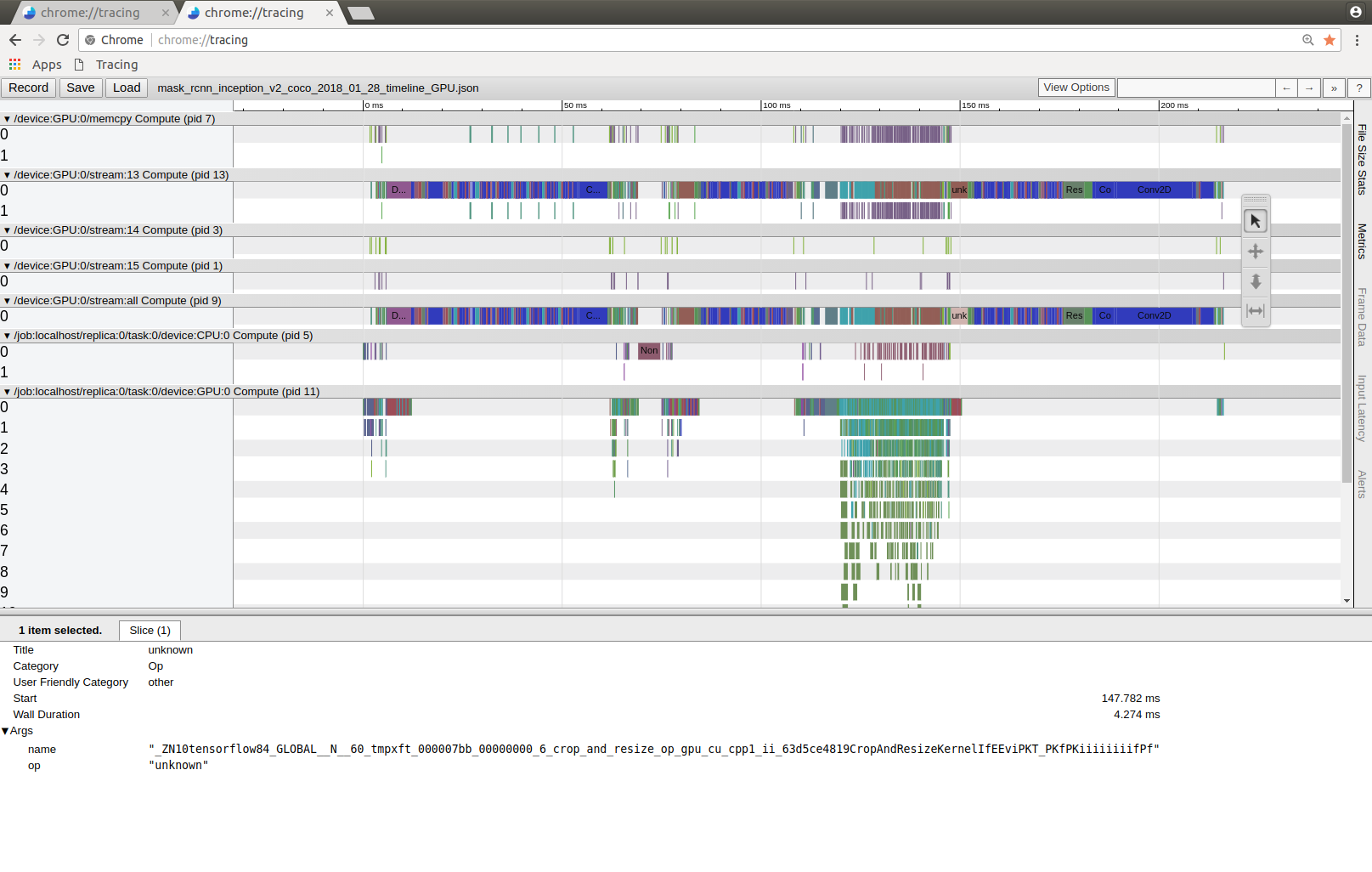Collapse GPU:0/stream:14 Compute (pid 3) section
The height and width of the screenshot is (872, 1372).
click(7, 230)
